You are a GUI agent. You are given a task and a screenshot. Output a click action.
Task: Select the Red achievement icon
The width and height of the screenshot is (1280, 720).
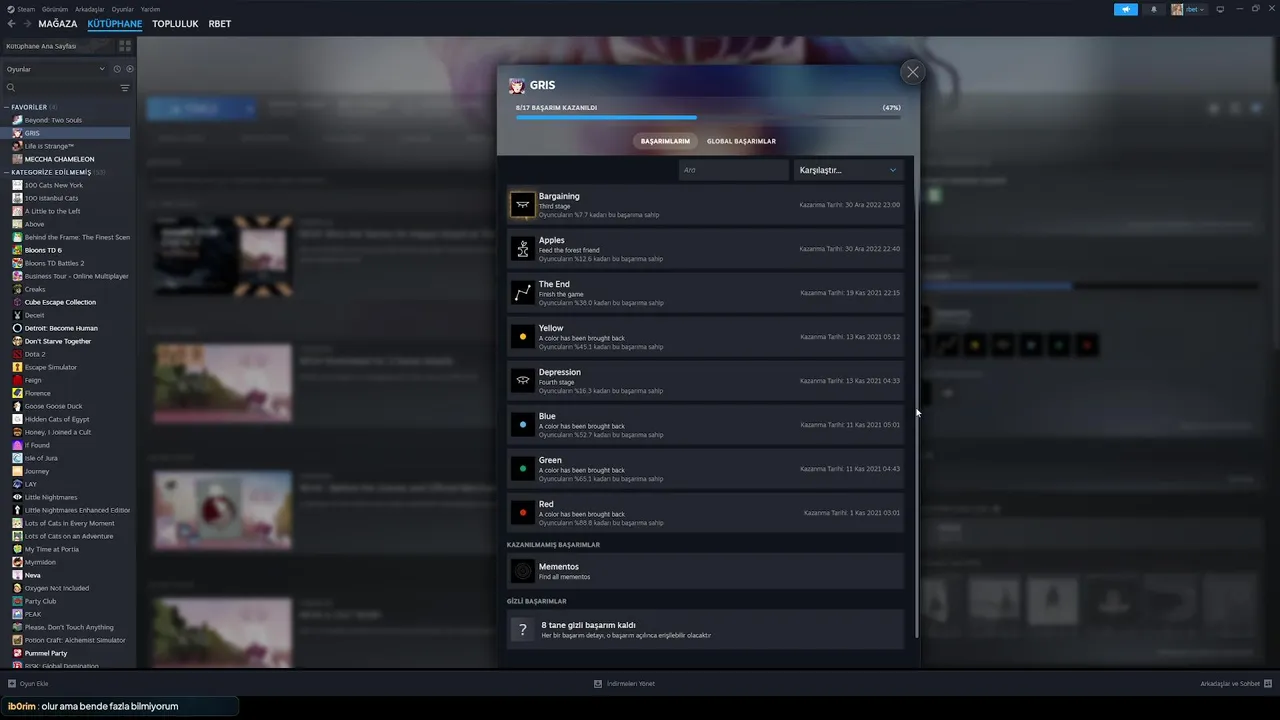tap(522, 513)
